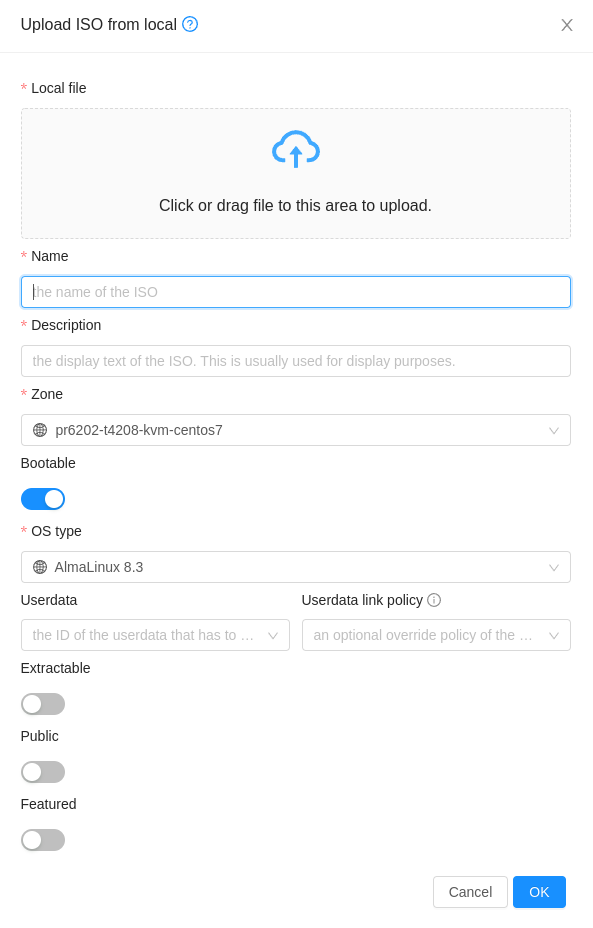Click the globe icon in the Zone field
The image size is (593, 928).
coord(41,430)
